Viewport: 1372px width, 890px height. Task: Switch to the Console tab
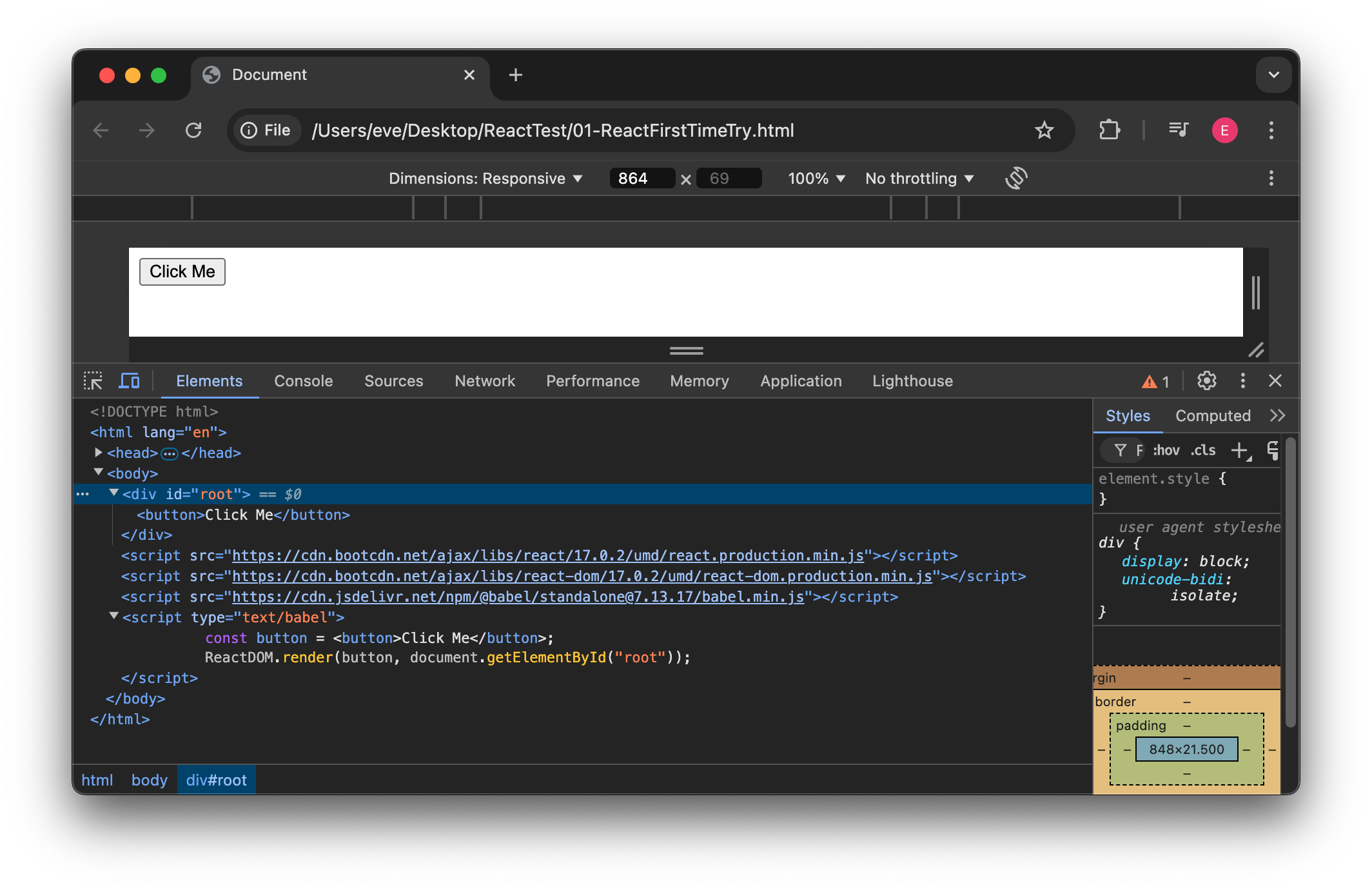pos(303,381)
